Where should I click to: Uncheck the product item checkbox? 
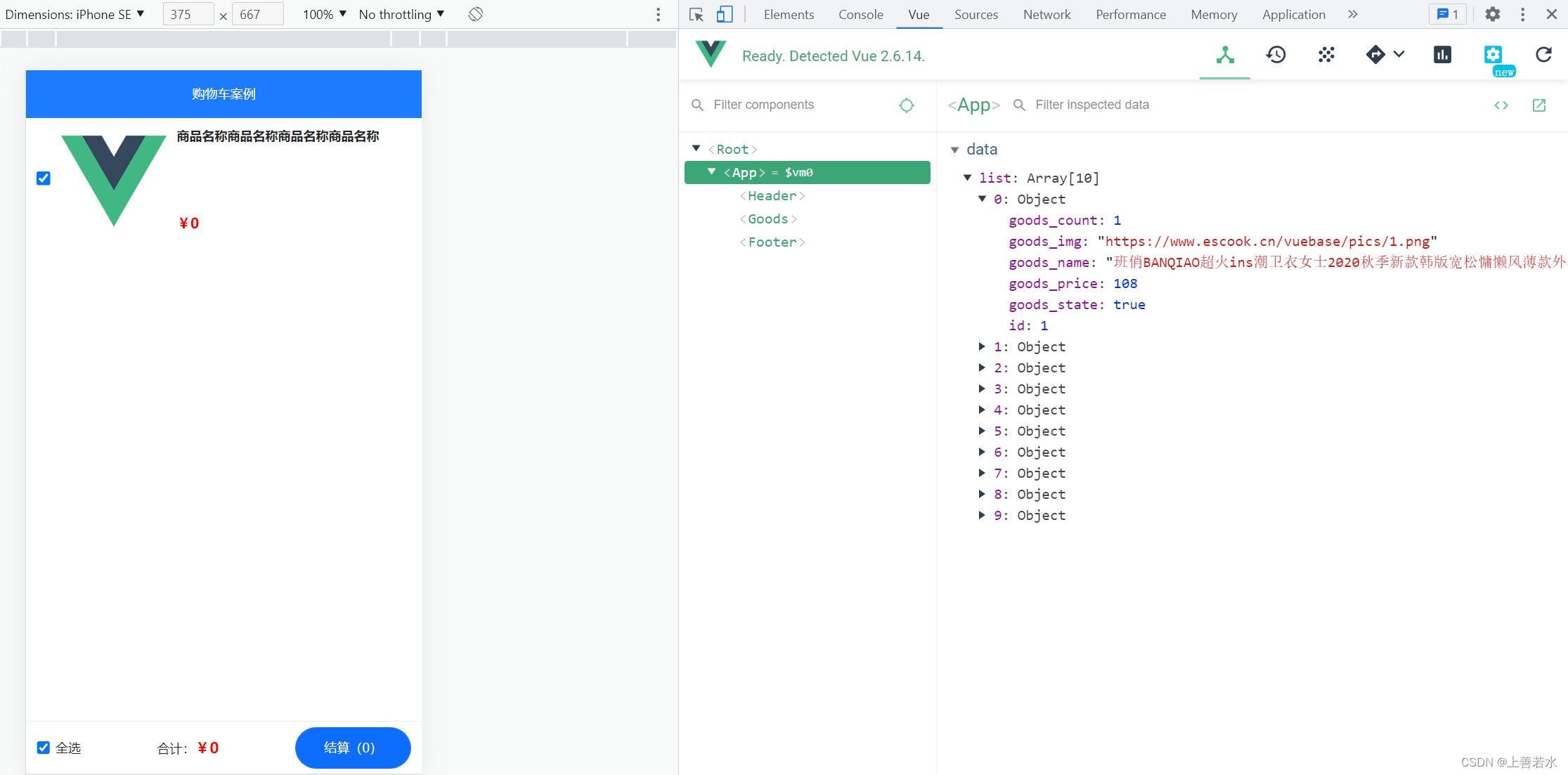[x=44, y=178]
